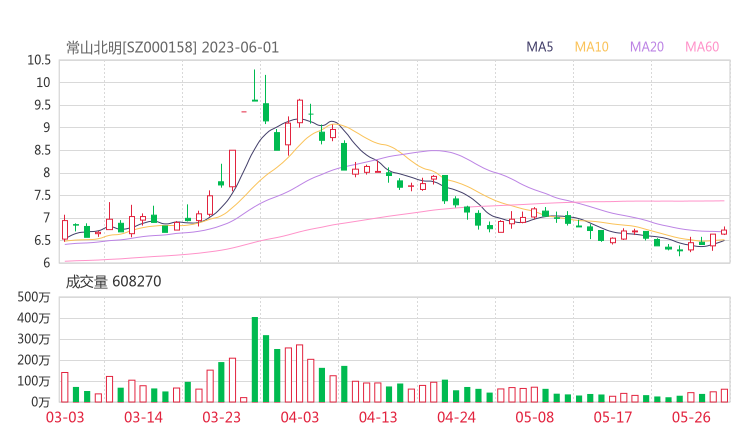Click the 10.5 price axis value
The height and width of the screenshot is (440, 740).
pos(39,60)
